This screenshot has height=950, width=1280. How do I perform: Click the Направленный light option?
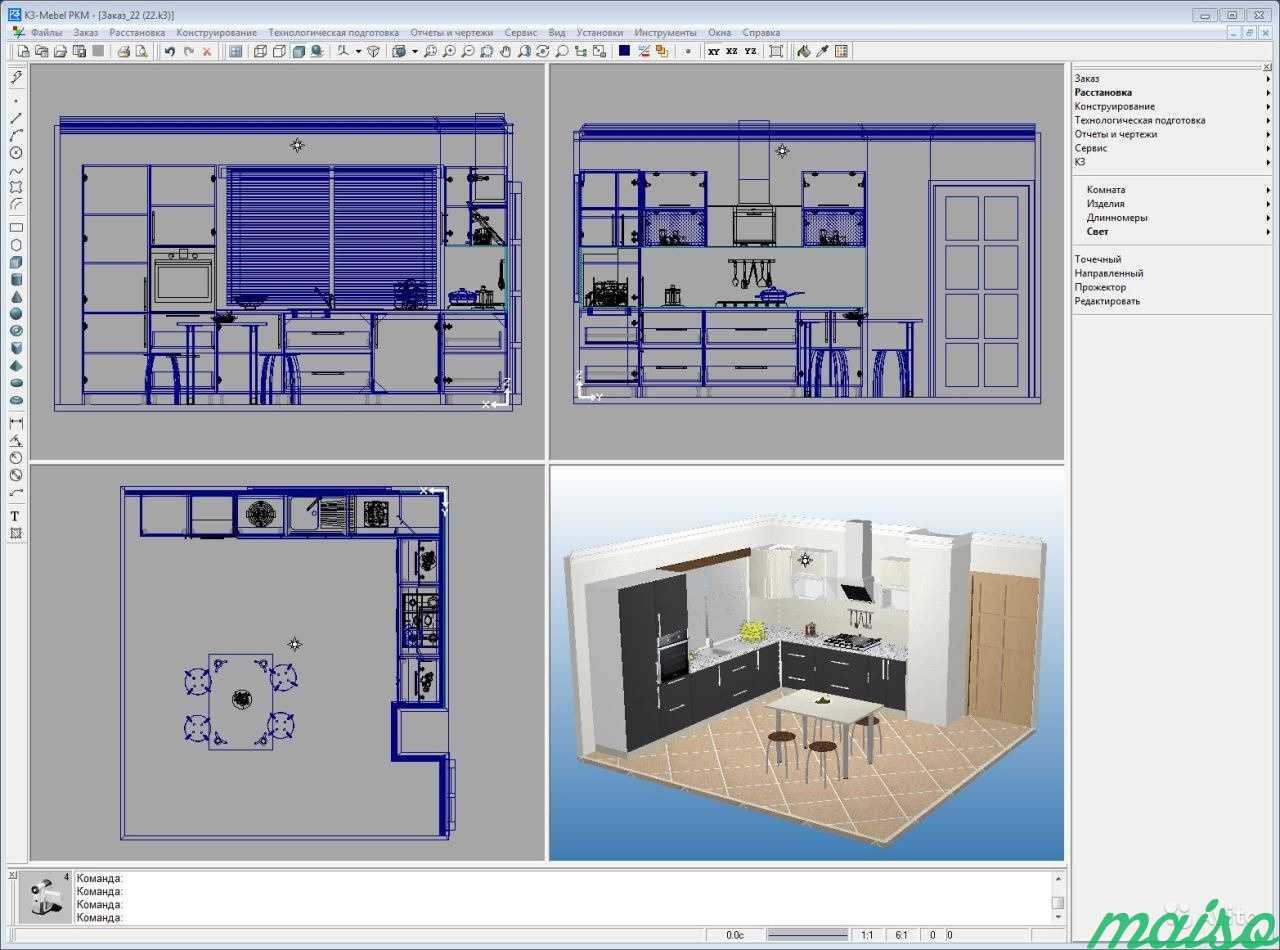coord(1109,273)
